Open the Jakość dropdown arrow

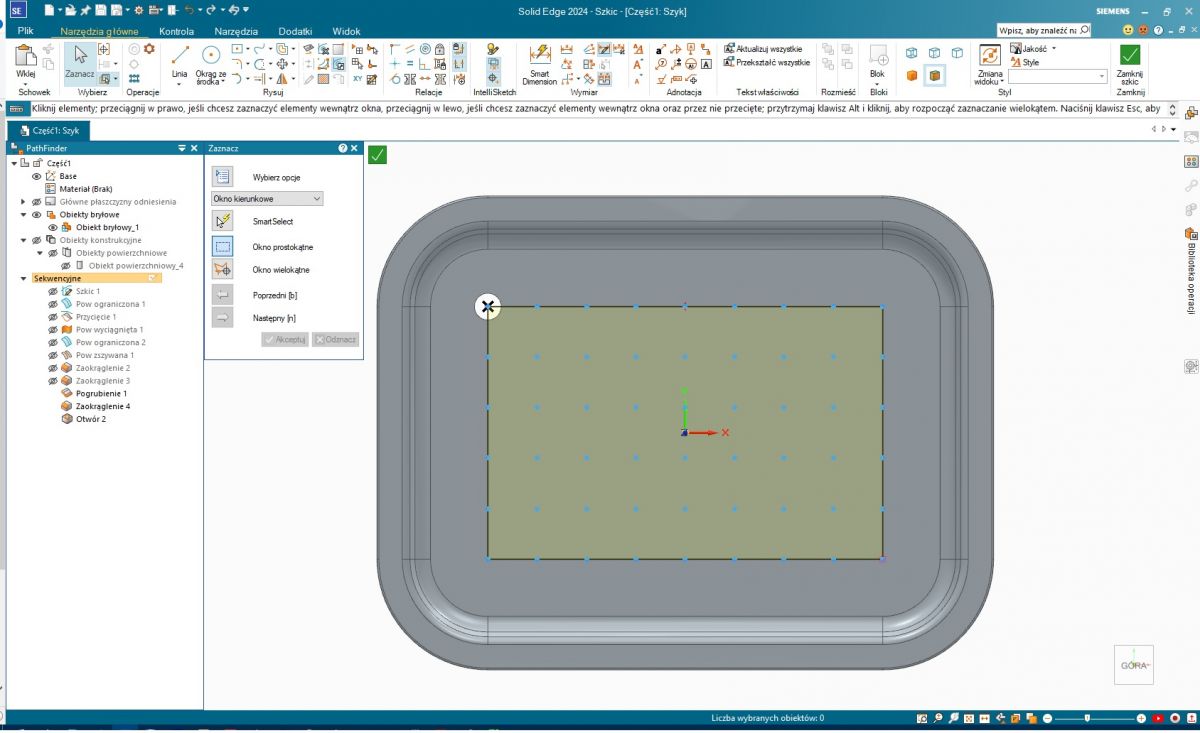pos(1054,48)
